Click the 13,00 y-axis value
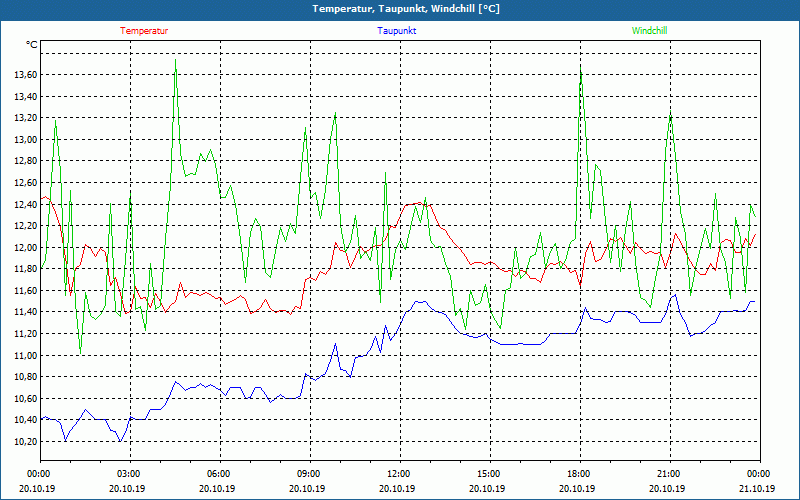This screenshot has width=800, height=500. pos(26,140)
